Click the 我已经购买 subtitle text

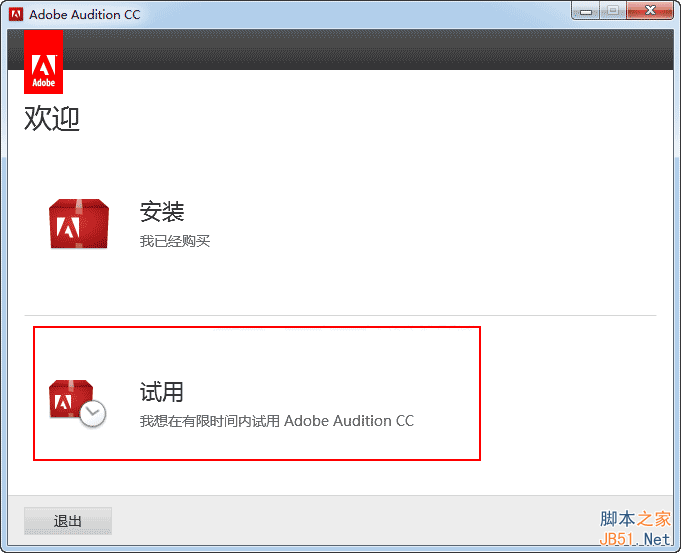click(175, 241)
